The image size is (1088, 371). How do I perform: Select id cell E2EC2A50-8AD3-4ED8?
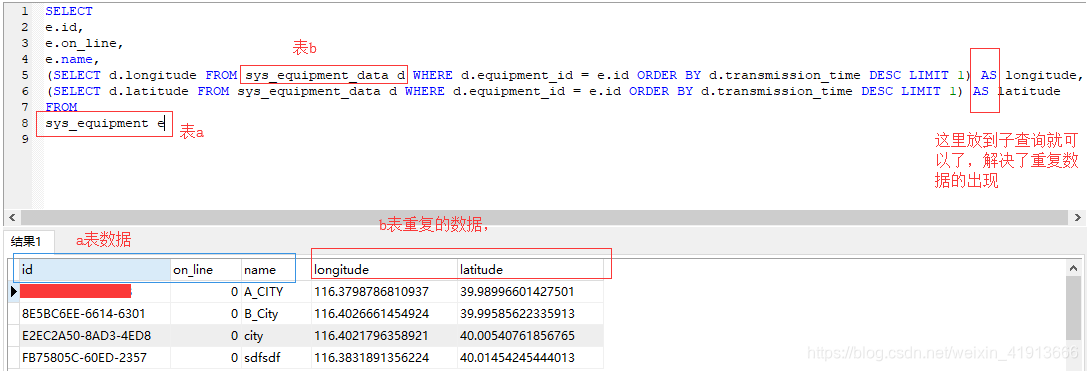pos(94,336)
